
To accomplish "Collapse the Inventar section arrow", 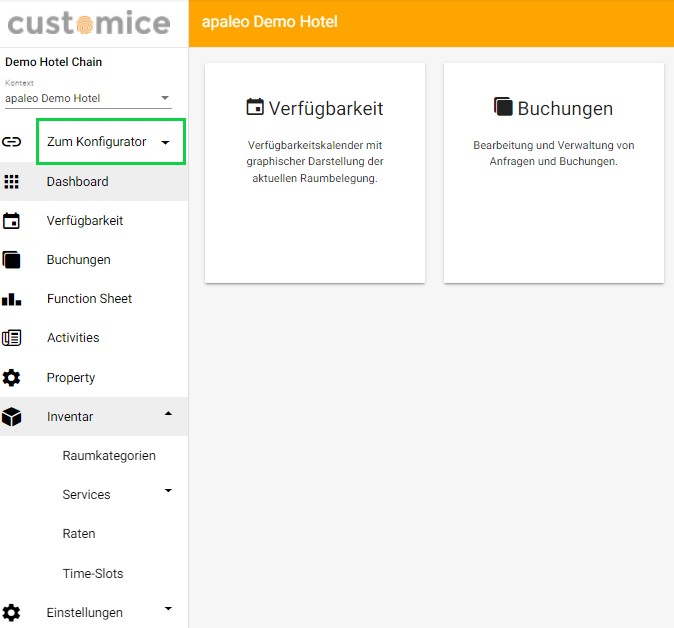I will (168, 414).
